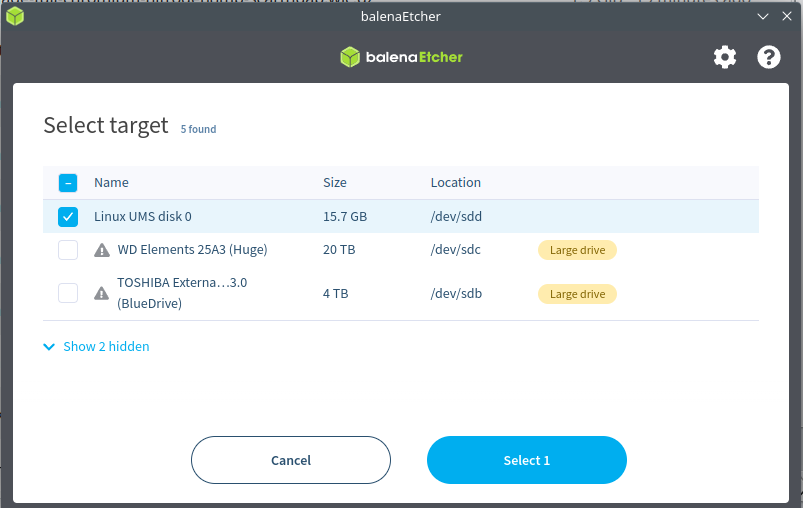This screenshot has height=508, width=803.
Task: Click warning triangle beside TOSHIBA drive
Action: tap(102, 293)
